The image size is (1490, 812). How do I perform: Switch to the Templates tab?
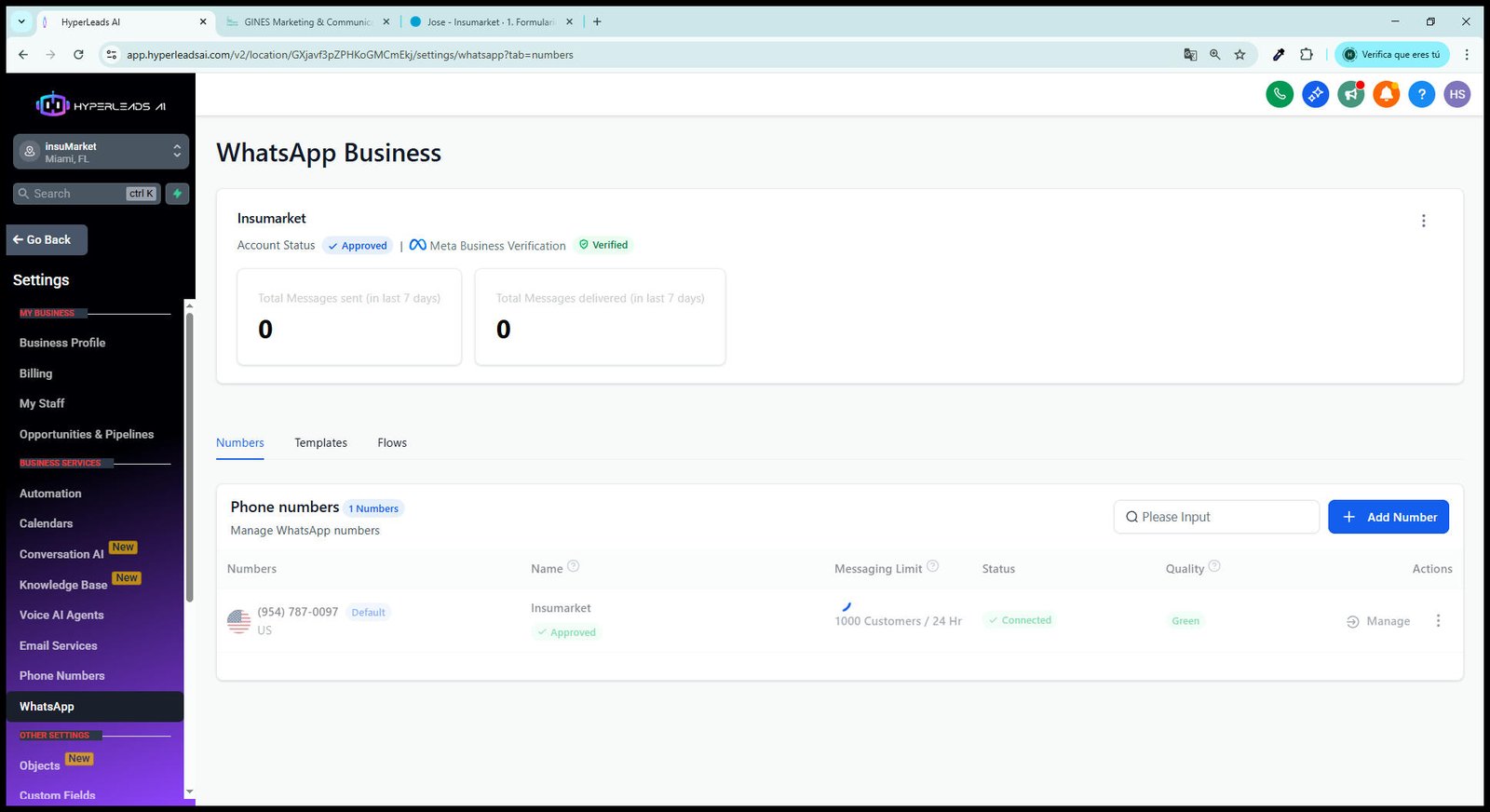tap(320, 443)
